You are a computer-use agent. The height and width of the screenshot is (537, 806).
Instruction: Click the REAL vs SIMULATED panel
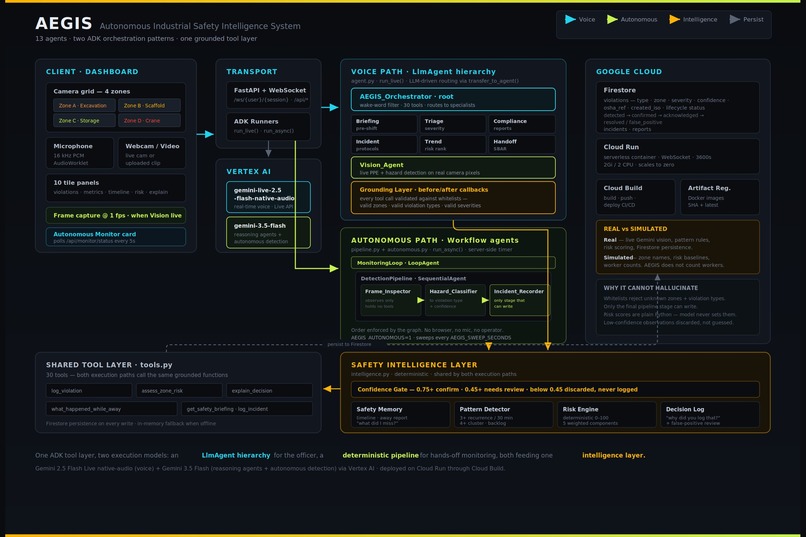(677, 247)
